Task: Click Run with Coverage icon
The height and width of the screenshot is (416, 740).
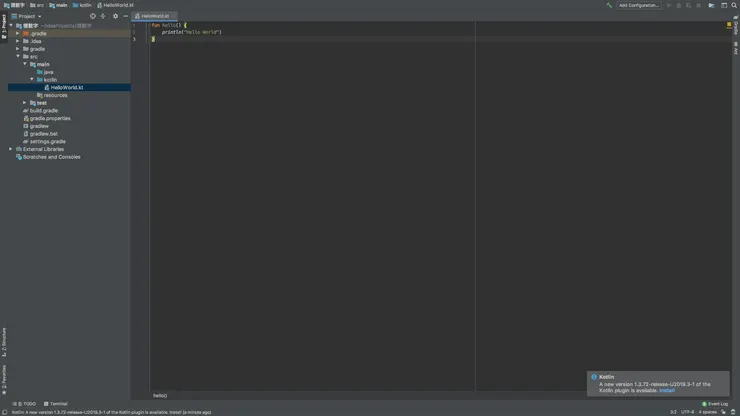Action: point(689,5)
